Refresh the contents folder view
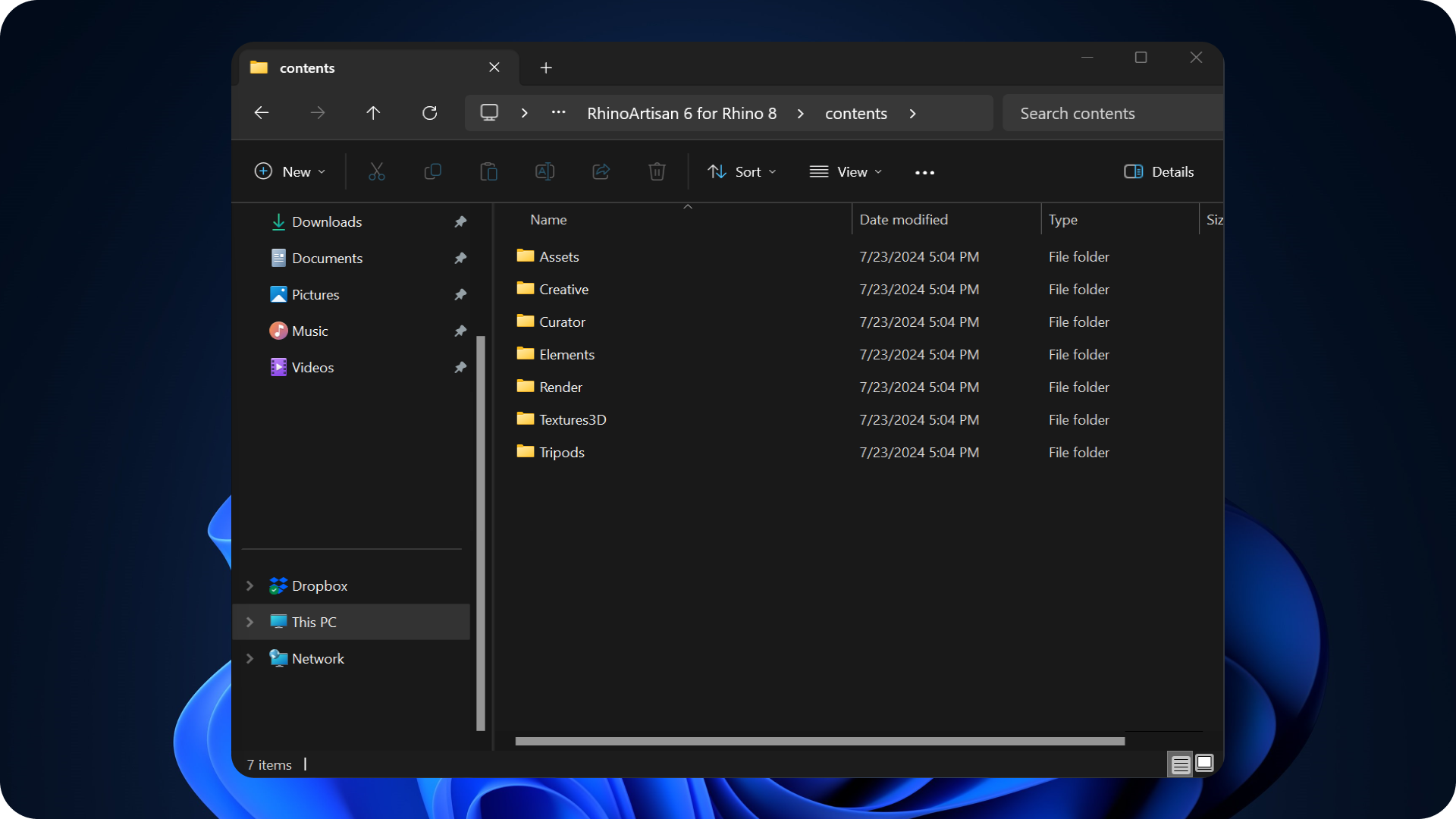The width and height of the screenshot is (1456, 819). [x=430, y=113]
